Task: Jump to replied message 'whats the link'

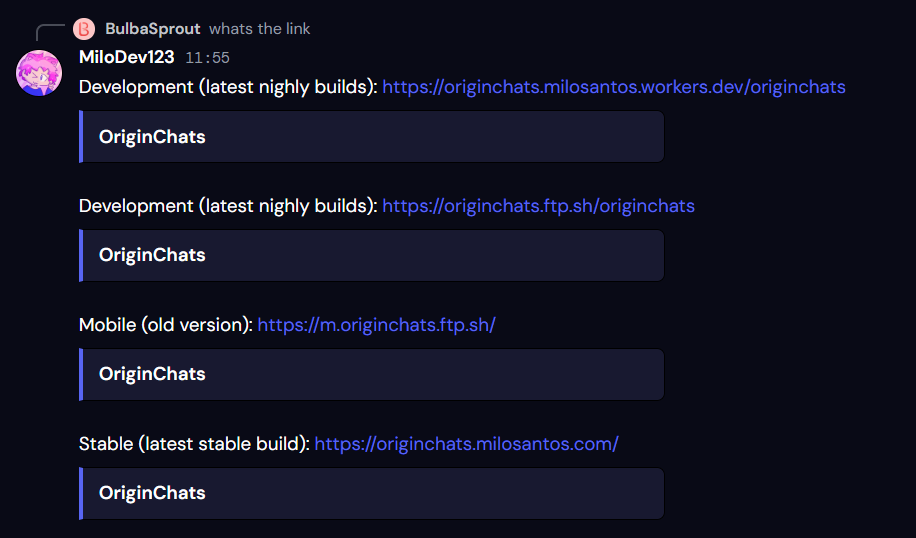Action: pos(259,29)
